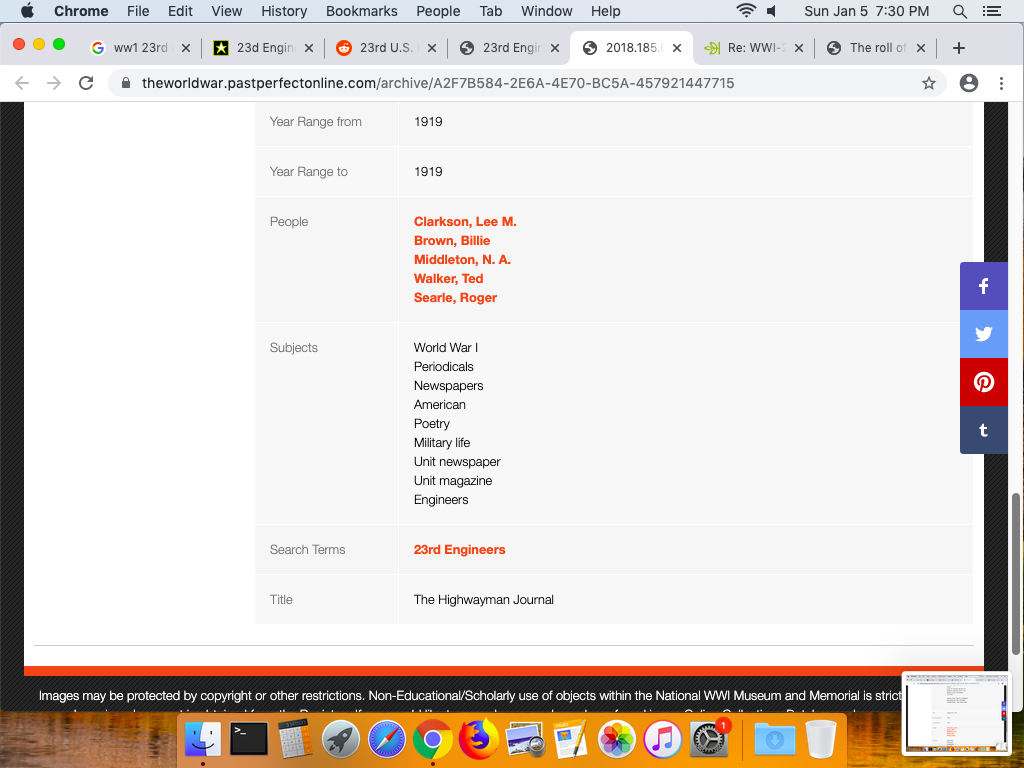1024x768 pixels.
Task: Open Searle, Roger person link
Action: click(x=455, y=297)
